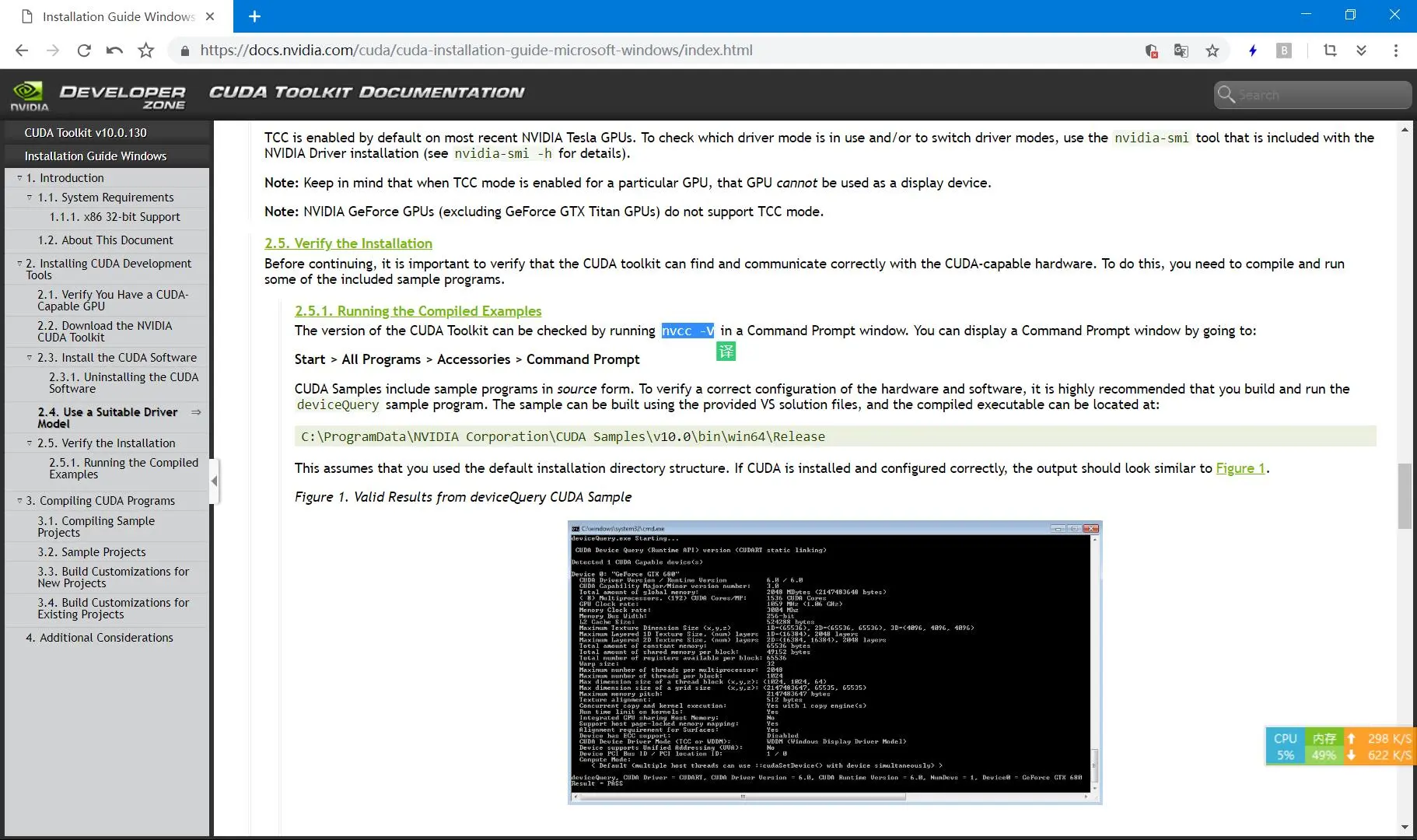
Task: Click the star icon beside the reload button
Action: pos(145,51)
